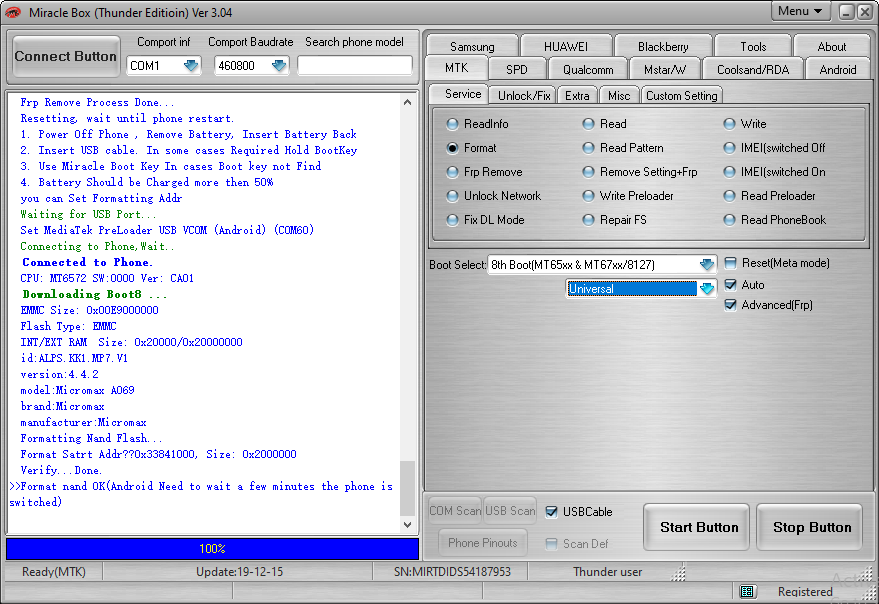This screenshot has height=604, width=879.
Task: Open the About tab
Action: [x=831, y=47]
